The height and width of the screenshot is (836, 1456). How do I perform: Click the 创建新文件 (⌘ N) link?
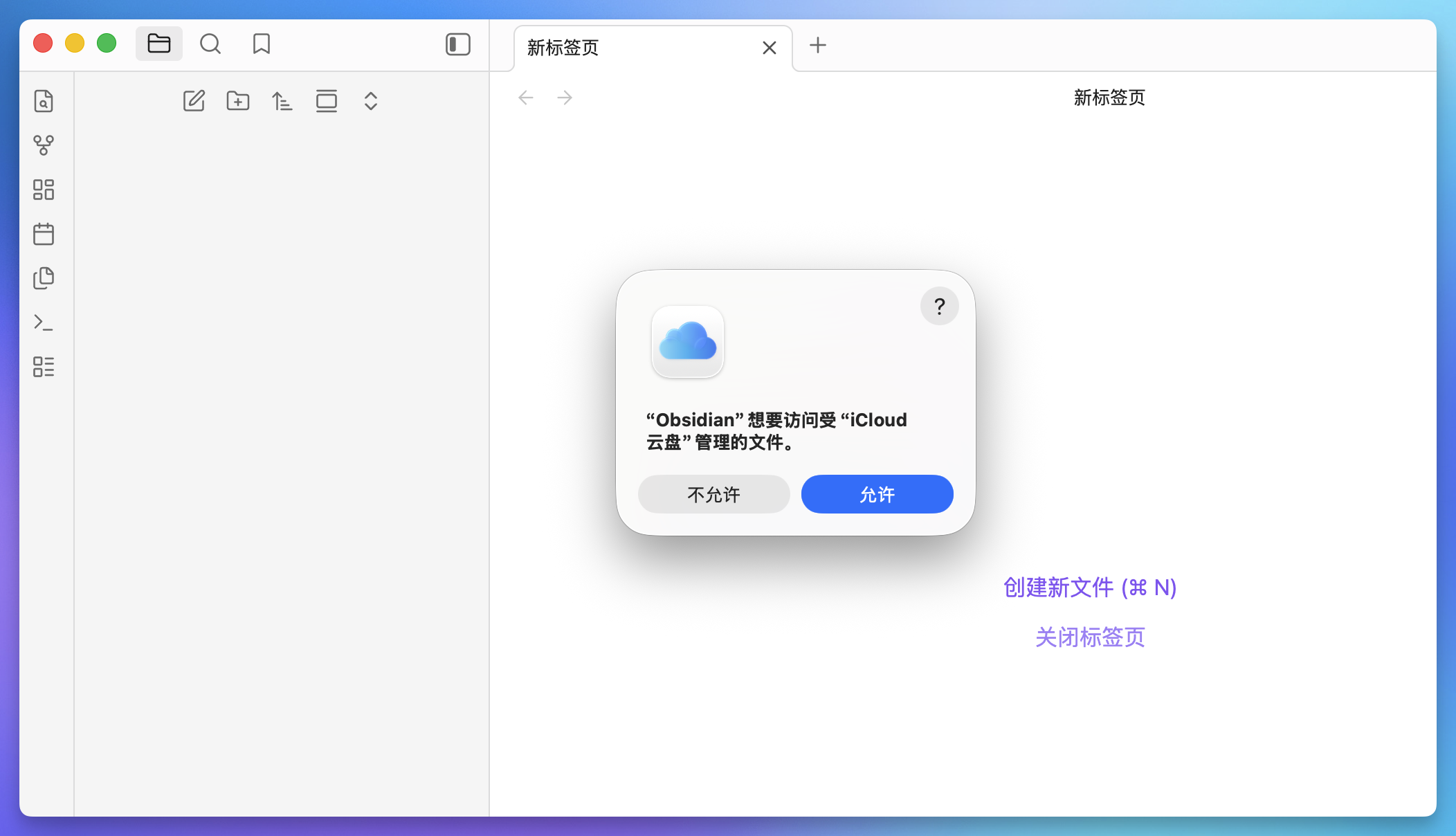pos(1090,588)
